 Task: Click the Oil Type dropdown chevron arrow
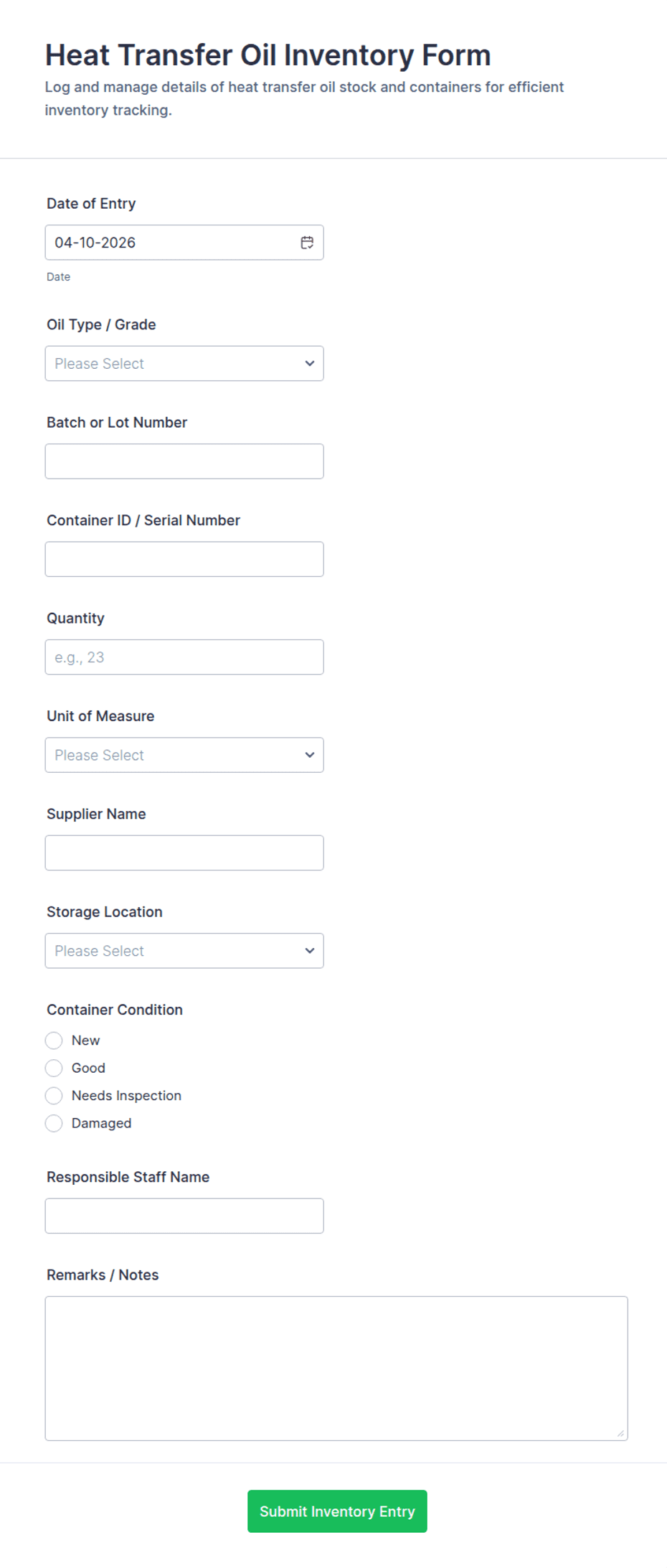(310, 364)
